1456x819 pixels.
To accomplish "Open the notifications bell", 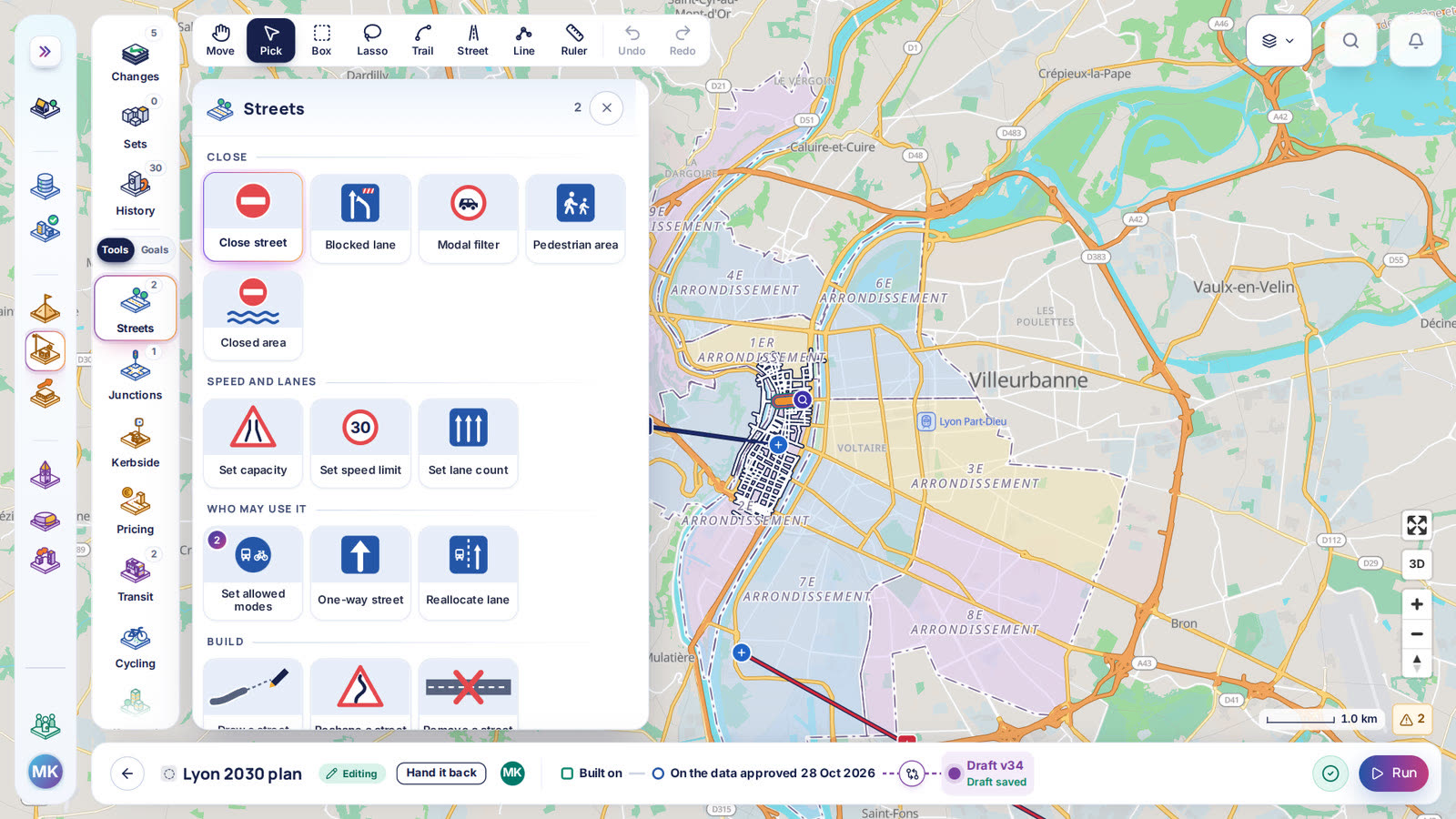I will click(1416, 41).
